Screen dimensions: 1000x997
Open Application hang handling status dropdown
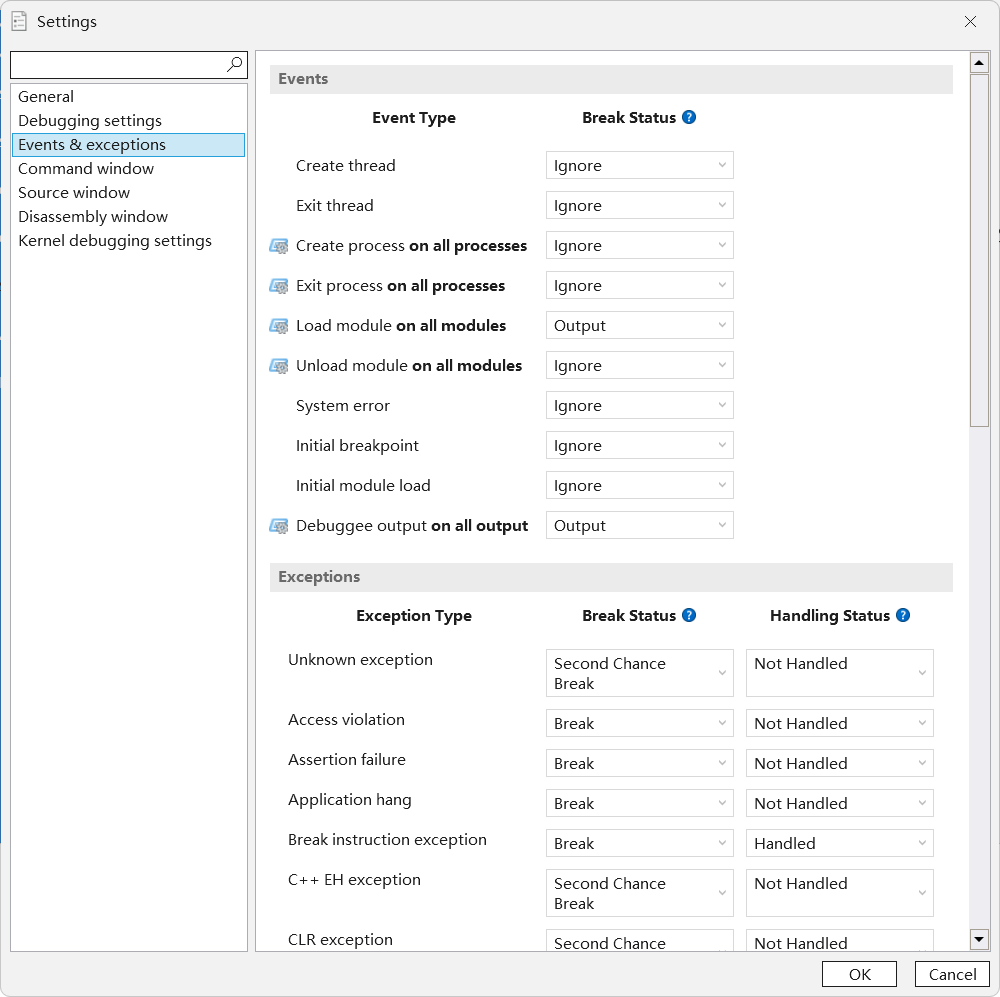tap(840, 803)
